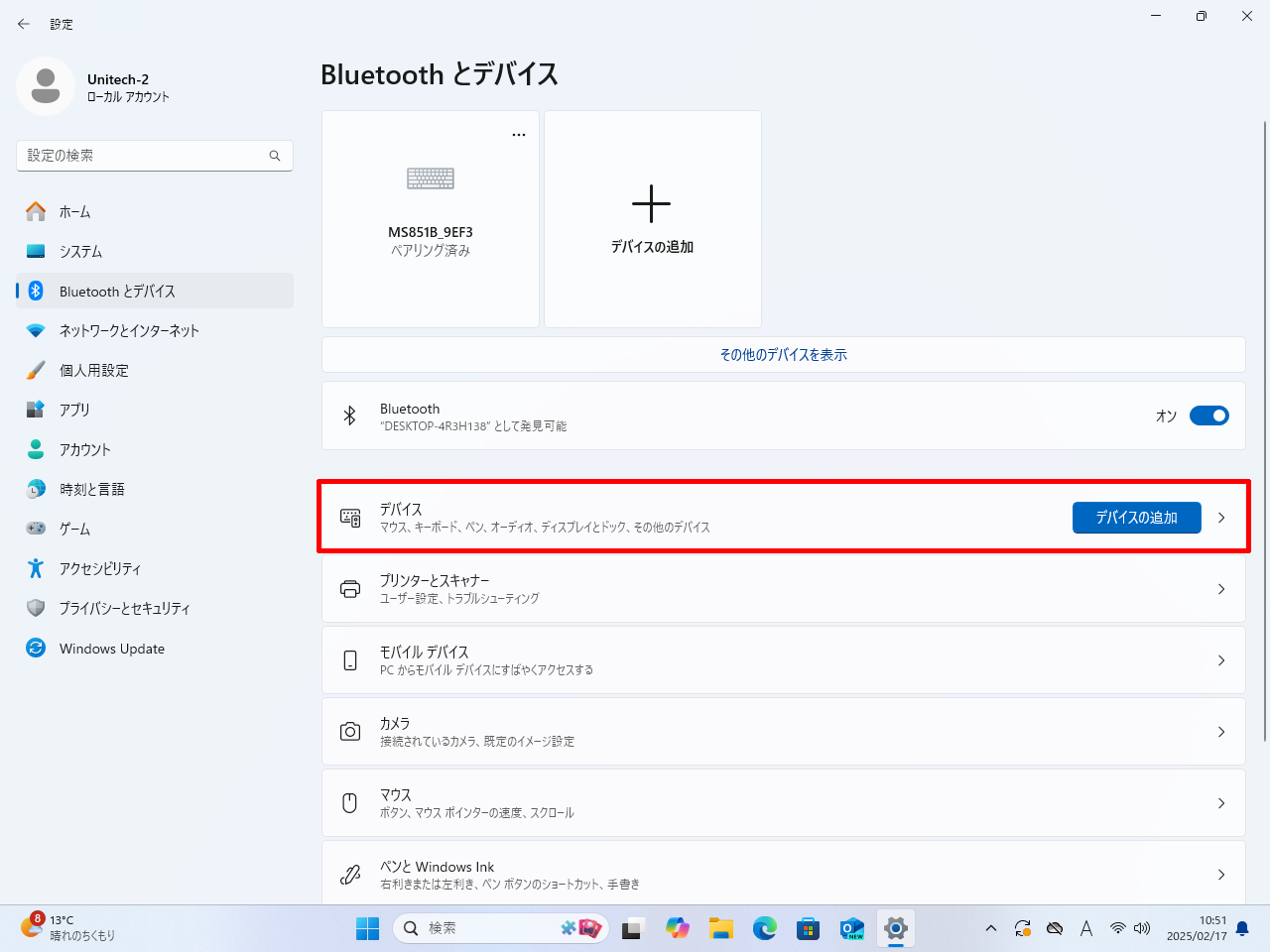Open more options on MS851B_9EF3 card
This screenshot has height=952, width=1270.
(519, 135)
